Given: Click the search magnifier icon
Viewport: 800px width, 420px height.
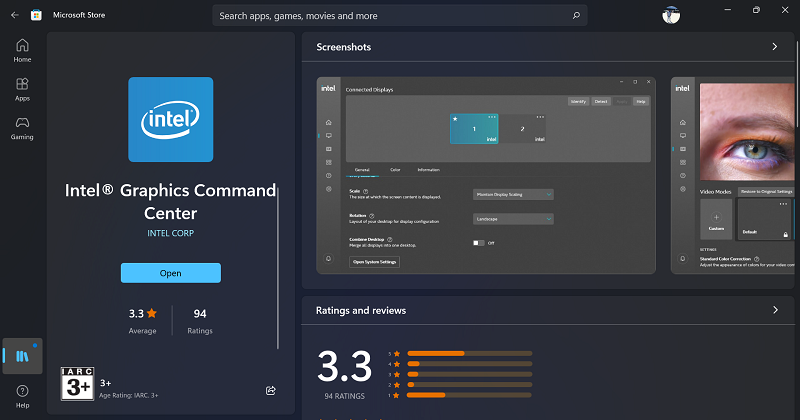Looking at the screenshot, I should click(576, 15).
